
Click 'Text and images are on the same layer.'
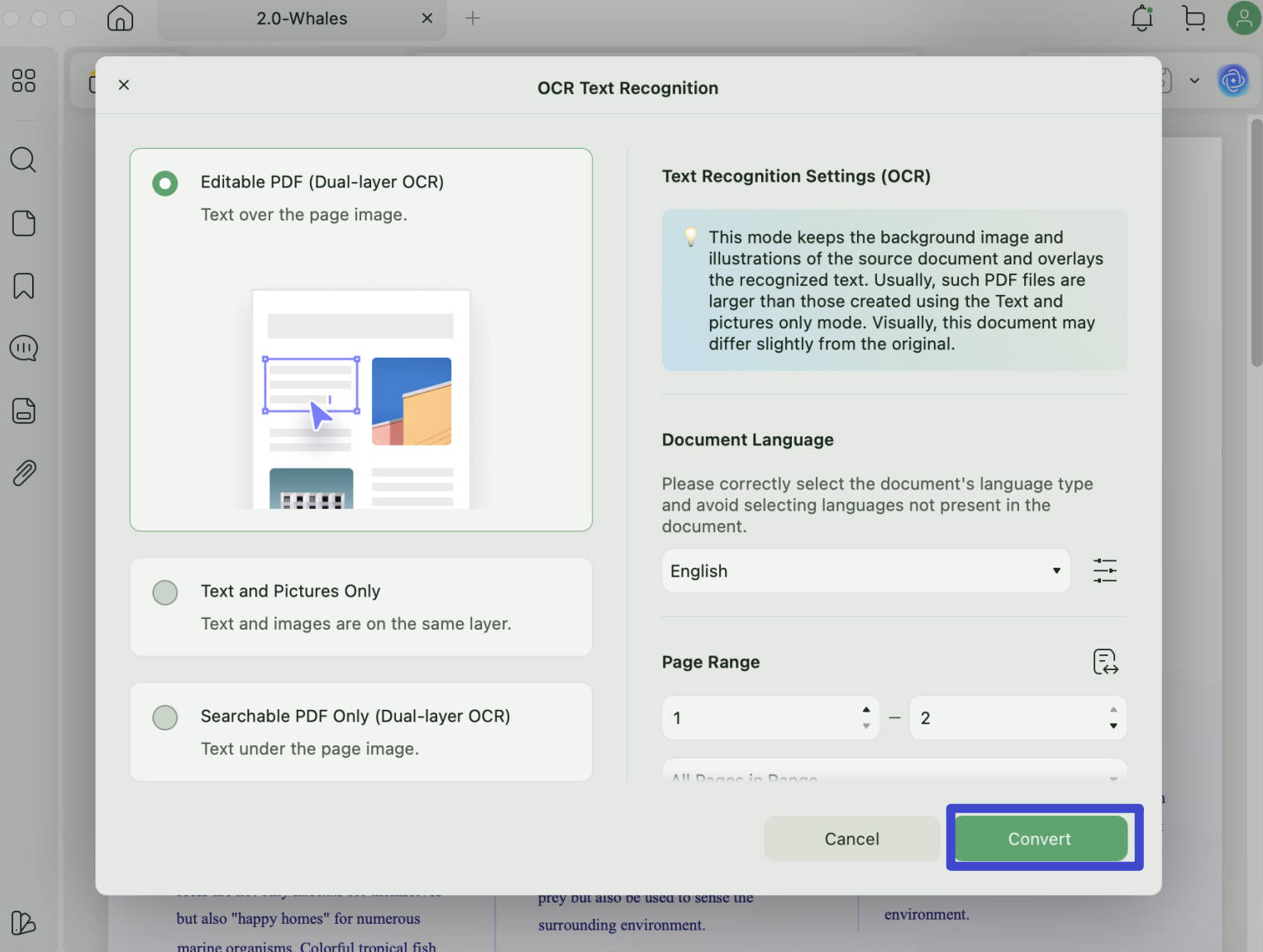coord(356,624)
